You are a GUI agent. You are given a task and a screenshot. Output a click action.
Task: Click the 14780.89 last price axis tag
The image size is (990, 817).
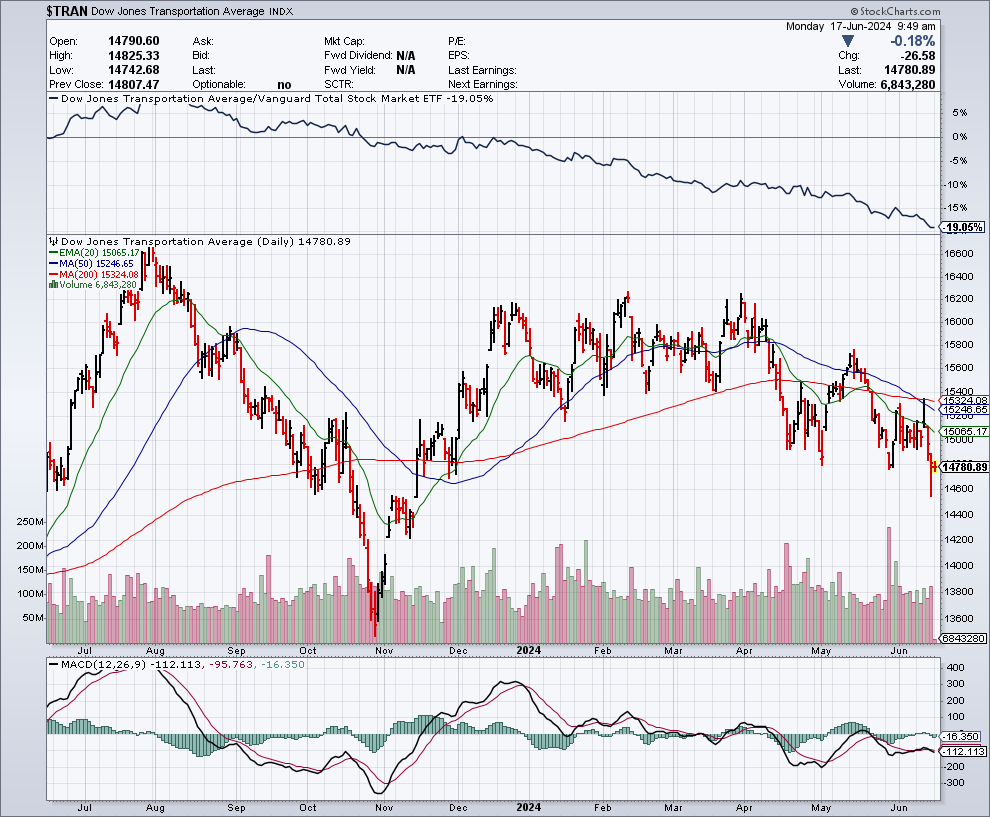pos(962,466)
